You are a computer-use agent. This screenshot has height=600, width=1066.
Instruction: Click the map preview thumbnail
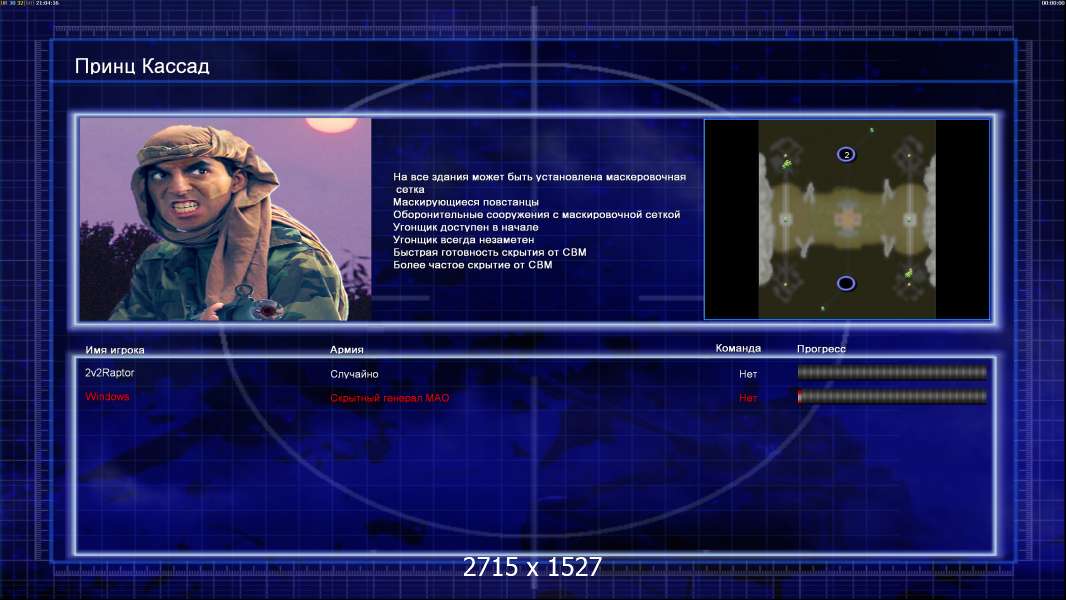point(847,219)
